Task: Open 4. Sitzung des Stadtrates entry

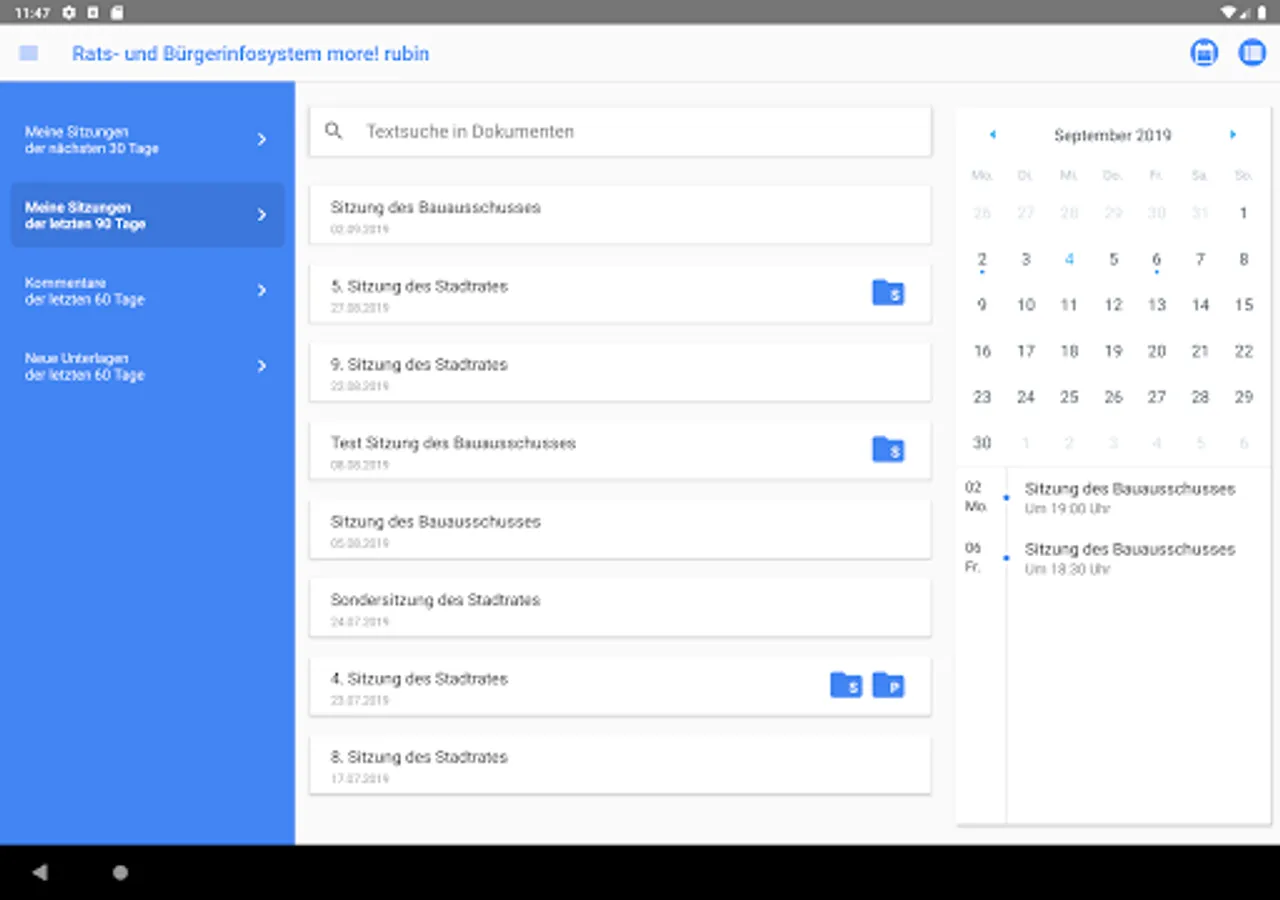Action: pos(620,686)
